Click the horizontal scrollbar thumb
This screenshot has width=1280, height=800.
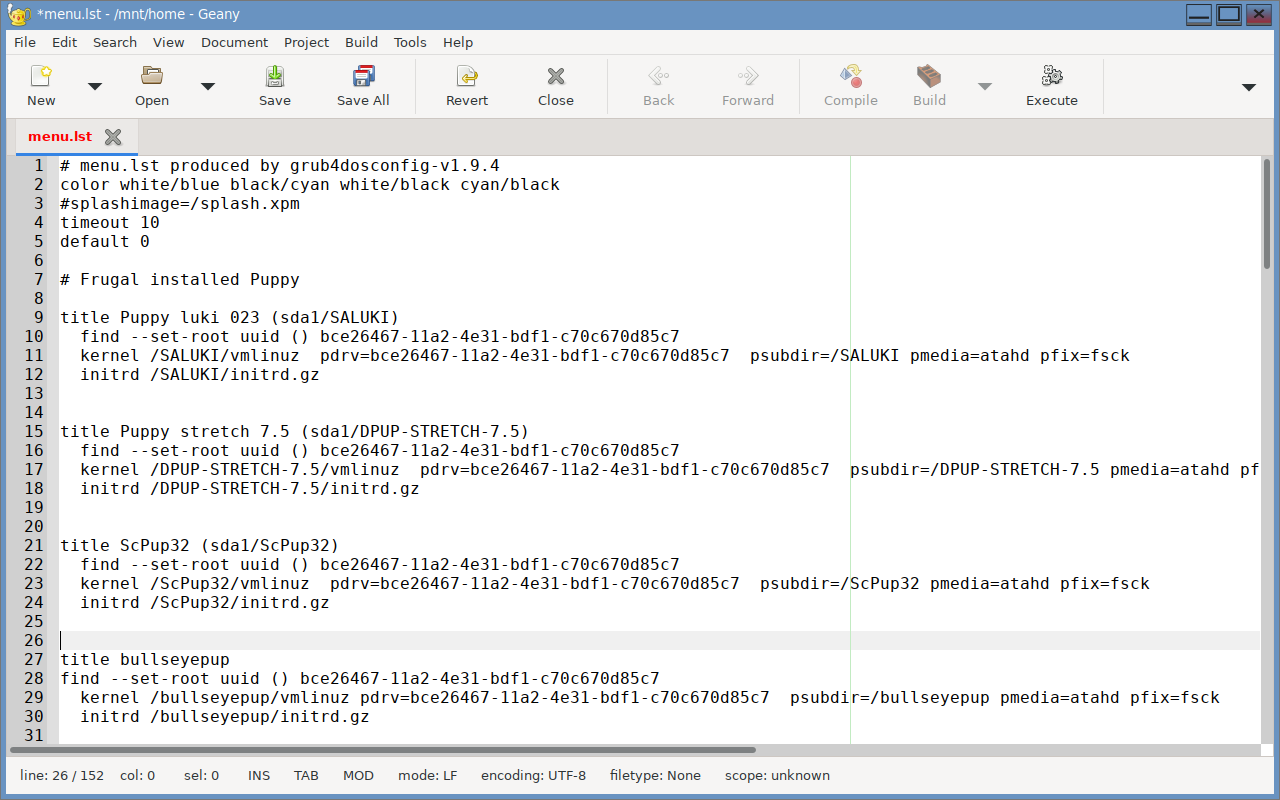coord(383,749)
